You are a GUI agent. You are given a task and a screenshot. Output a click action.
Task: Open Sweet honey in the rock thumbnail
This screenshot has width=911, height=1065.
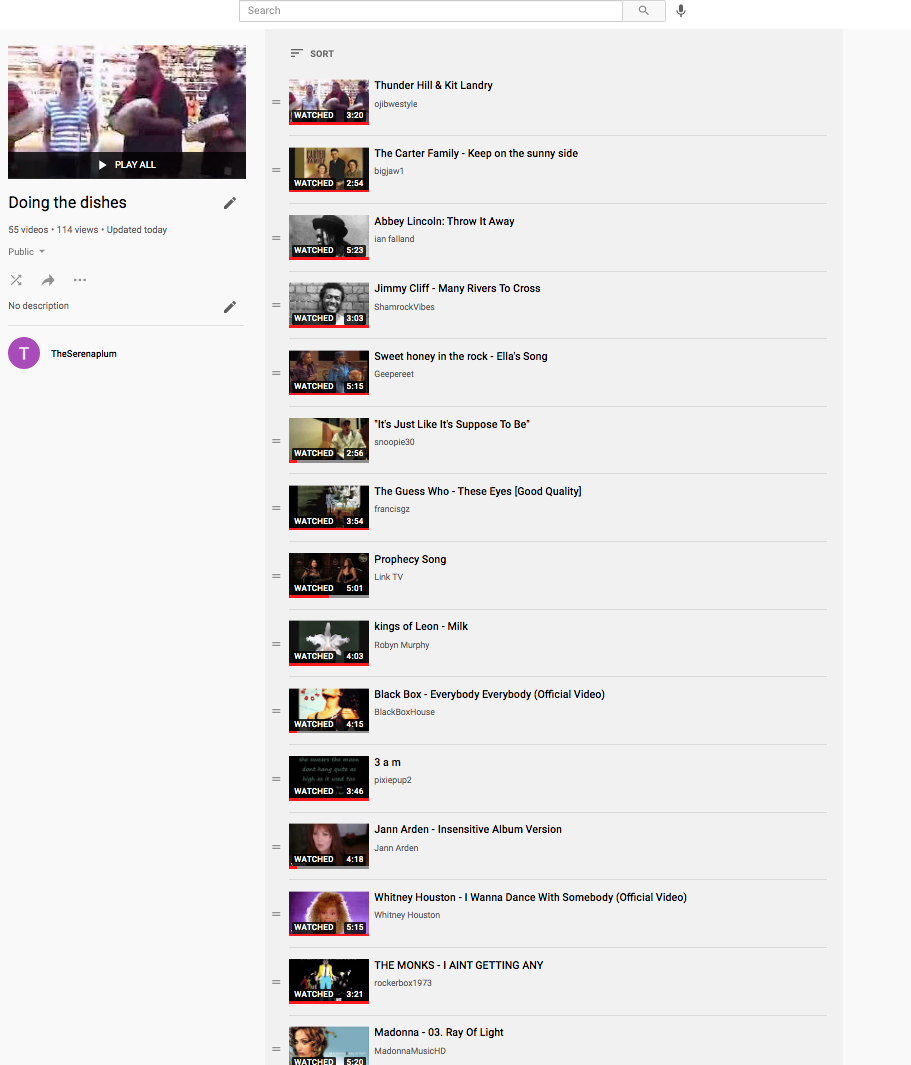329,373
